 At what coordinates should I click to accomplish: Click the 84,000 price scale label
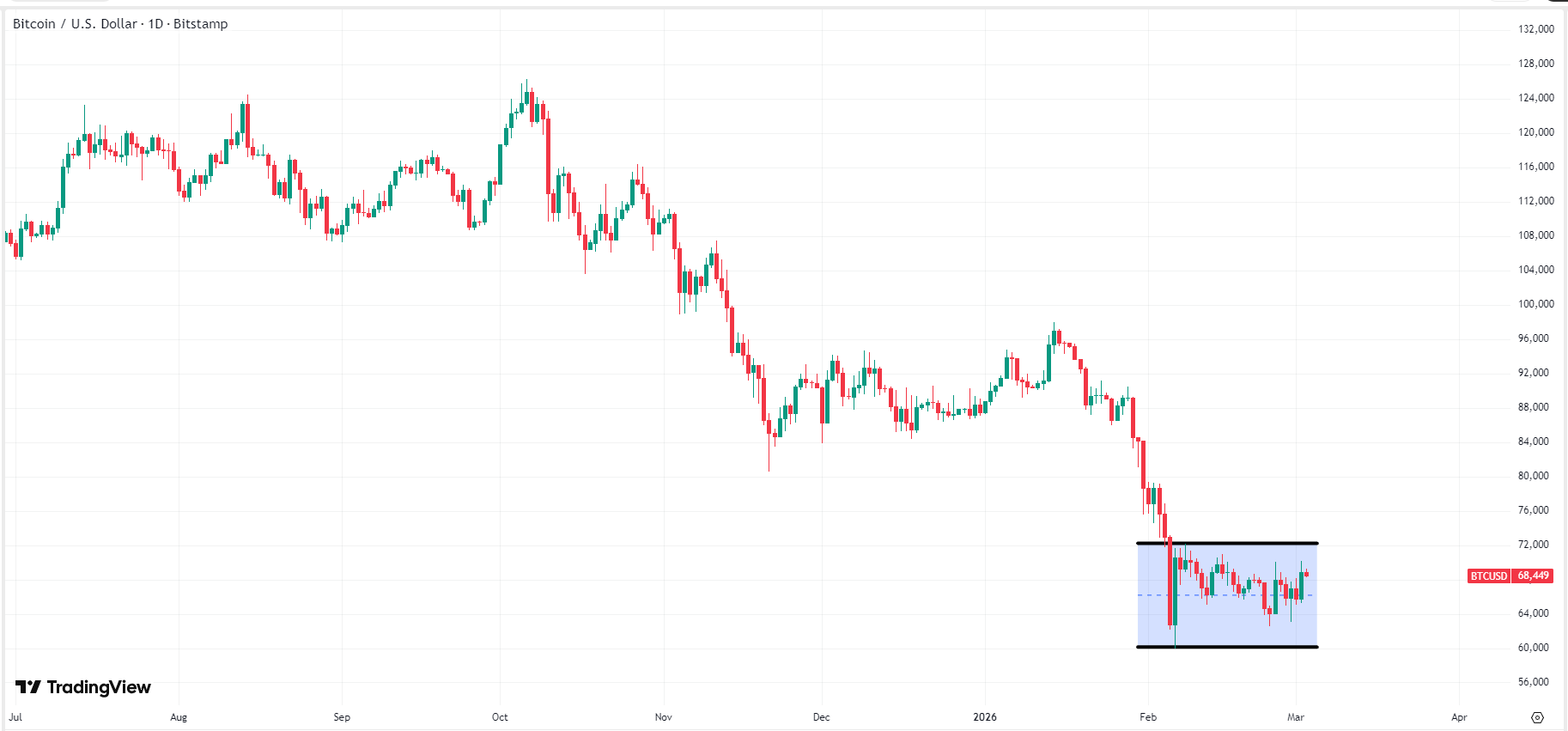tap(1533, 442)
